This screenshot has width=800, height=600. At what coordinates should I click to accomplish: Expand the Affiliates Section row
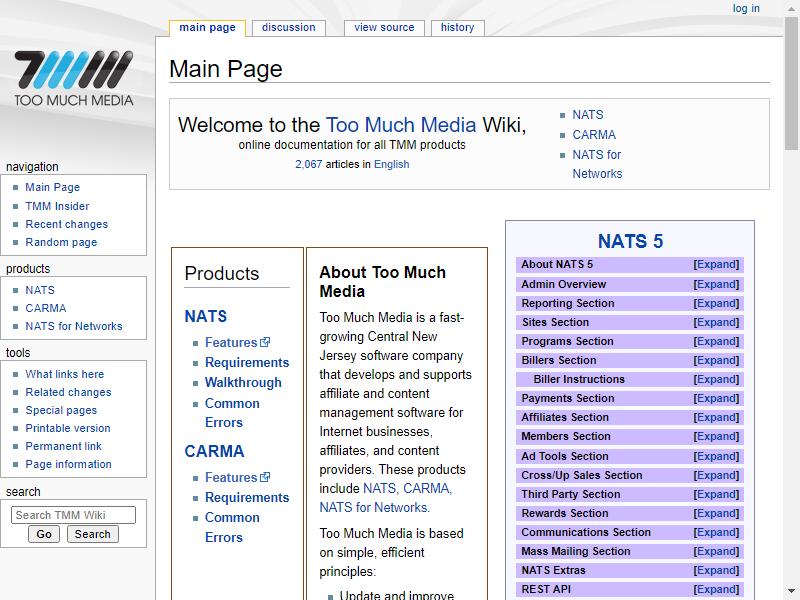pyautogui.click(x=716, y=417)
